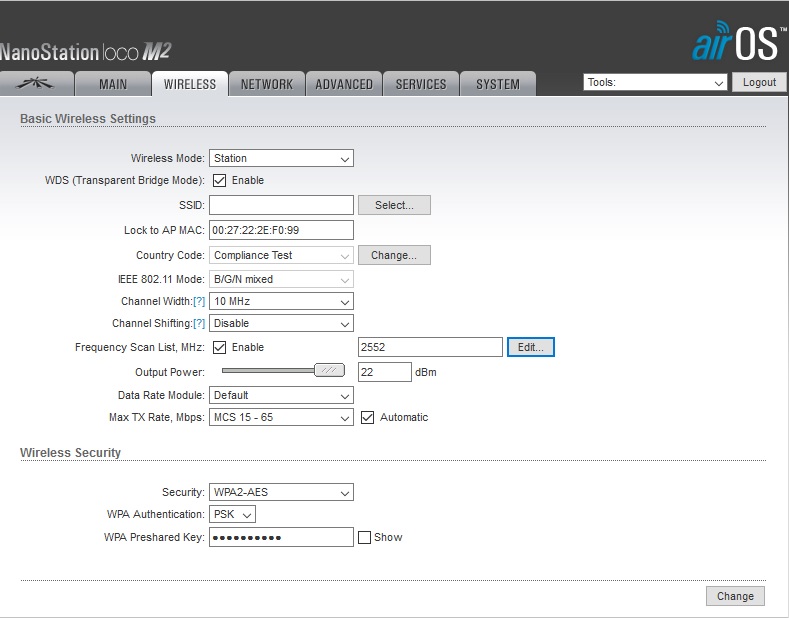Open the WPA Authentication dropdown

(233, 514)
